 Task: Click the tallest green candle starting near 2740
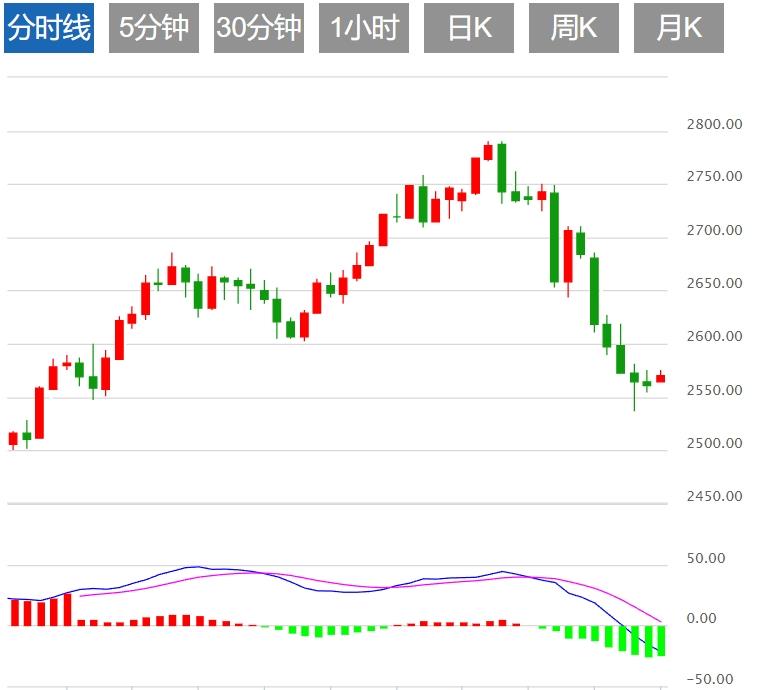pos(554,237)
